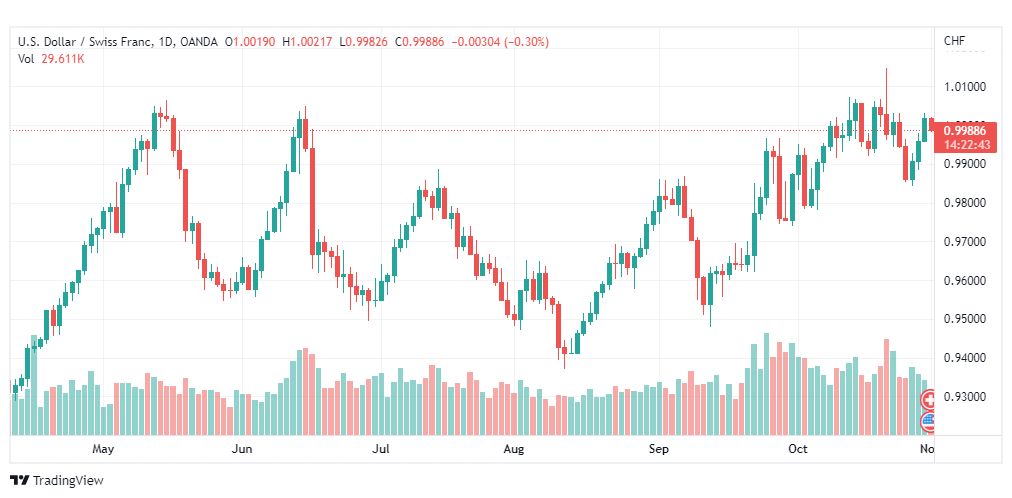
Task: Click the Swiss flag event icon
Action: pyautogui.click(x=929, y=401)
